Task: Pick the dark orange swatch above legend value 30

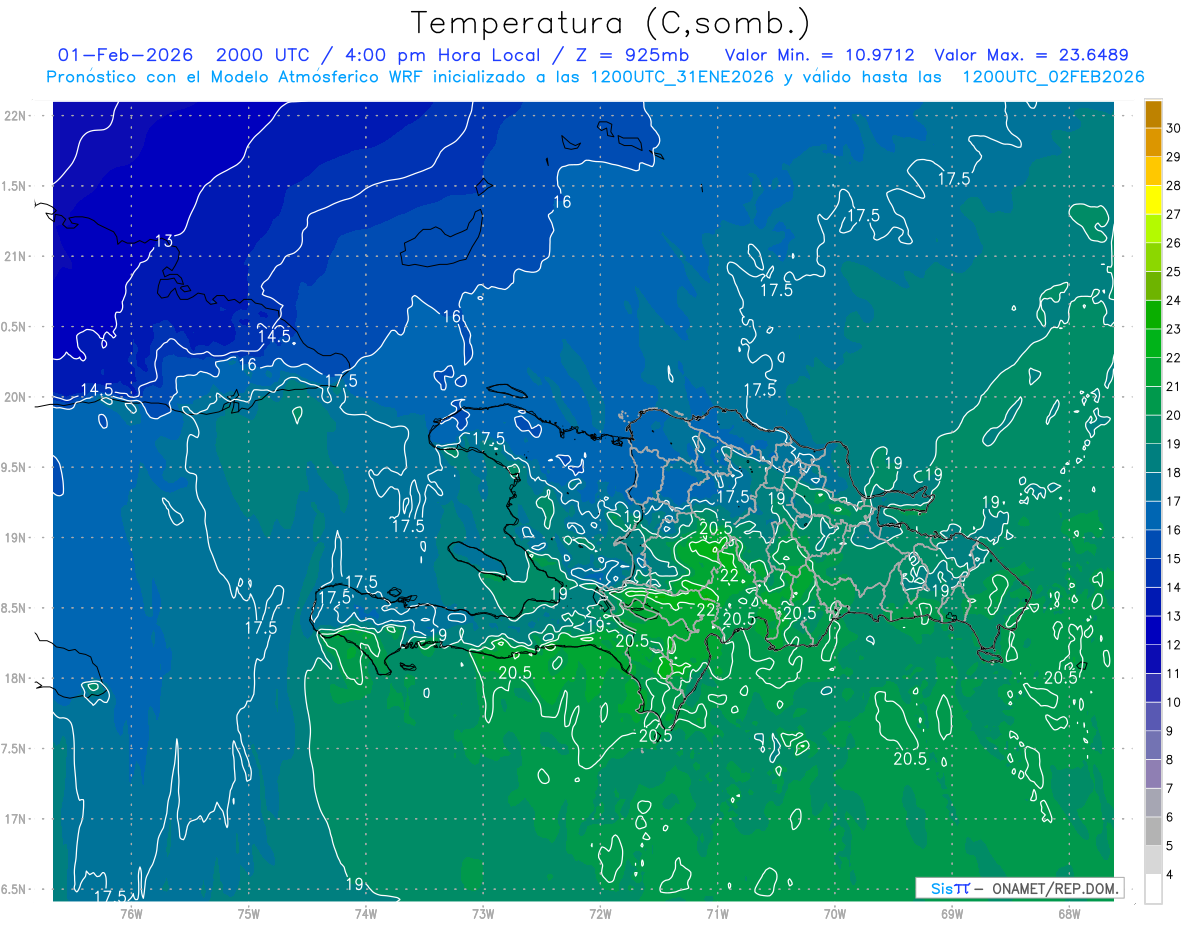Action: tap(1153, 114)
